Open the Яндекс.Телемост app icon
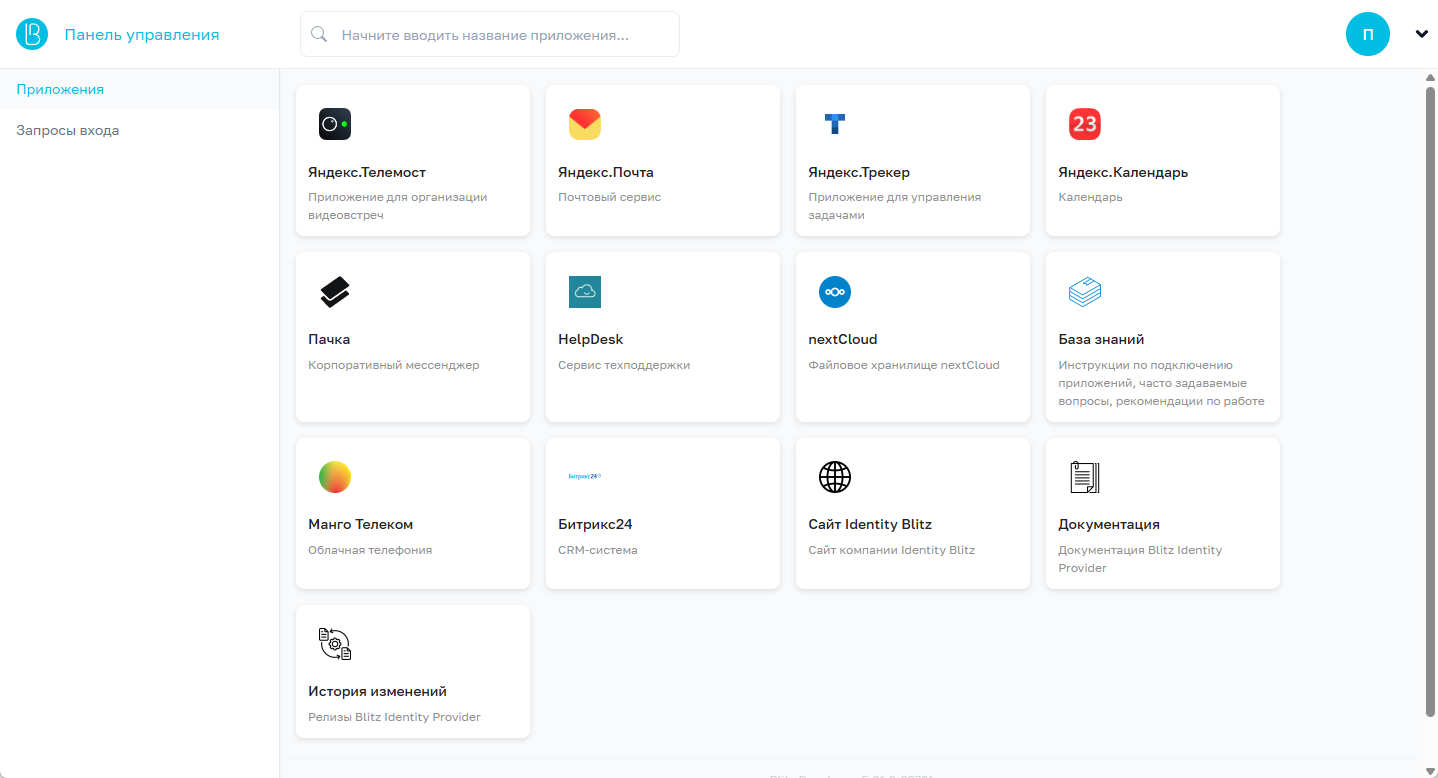1438x778 pixels. tap(335, 124)
